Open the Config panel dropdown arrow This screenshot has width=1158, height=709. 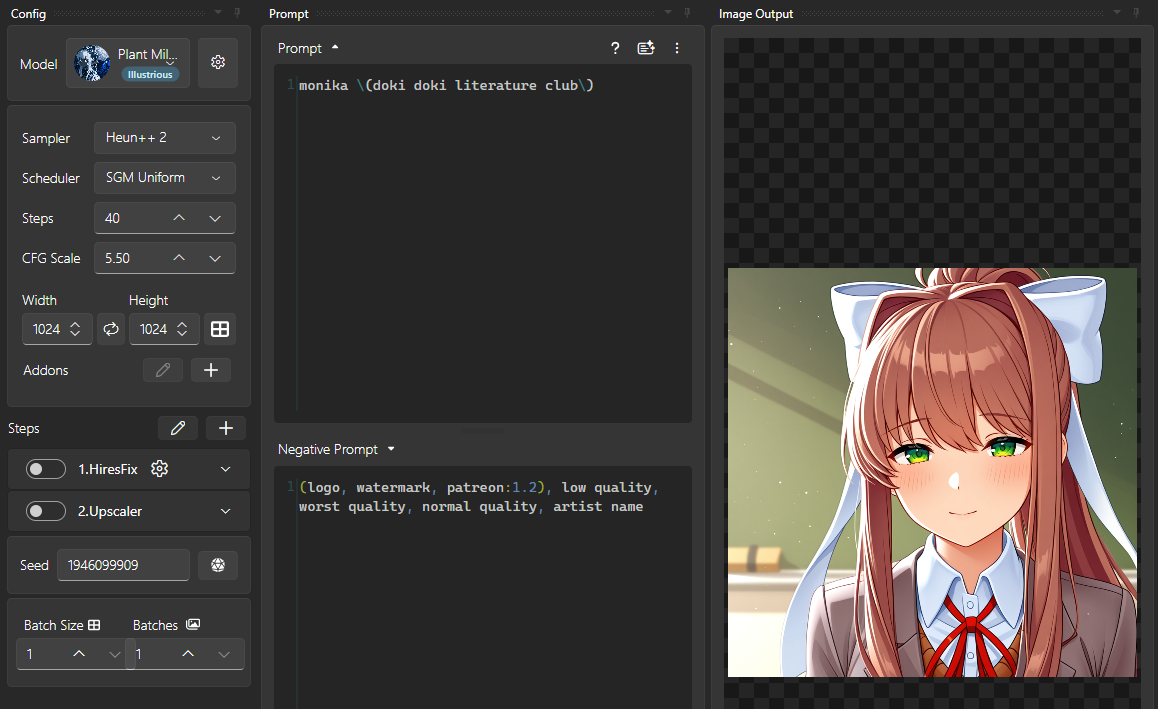[x=218, y=12]
